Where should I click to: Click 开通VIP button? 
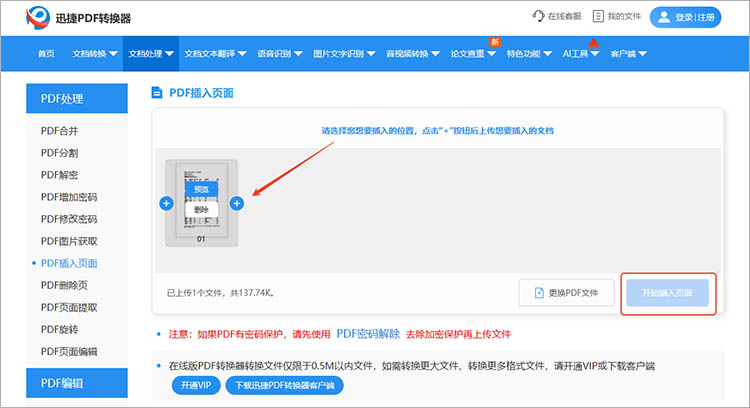(196, 385)
